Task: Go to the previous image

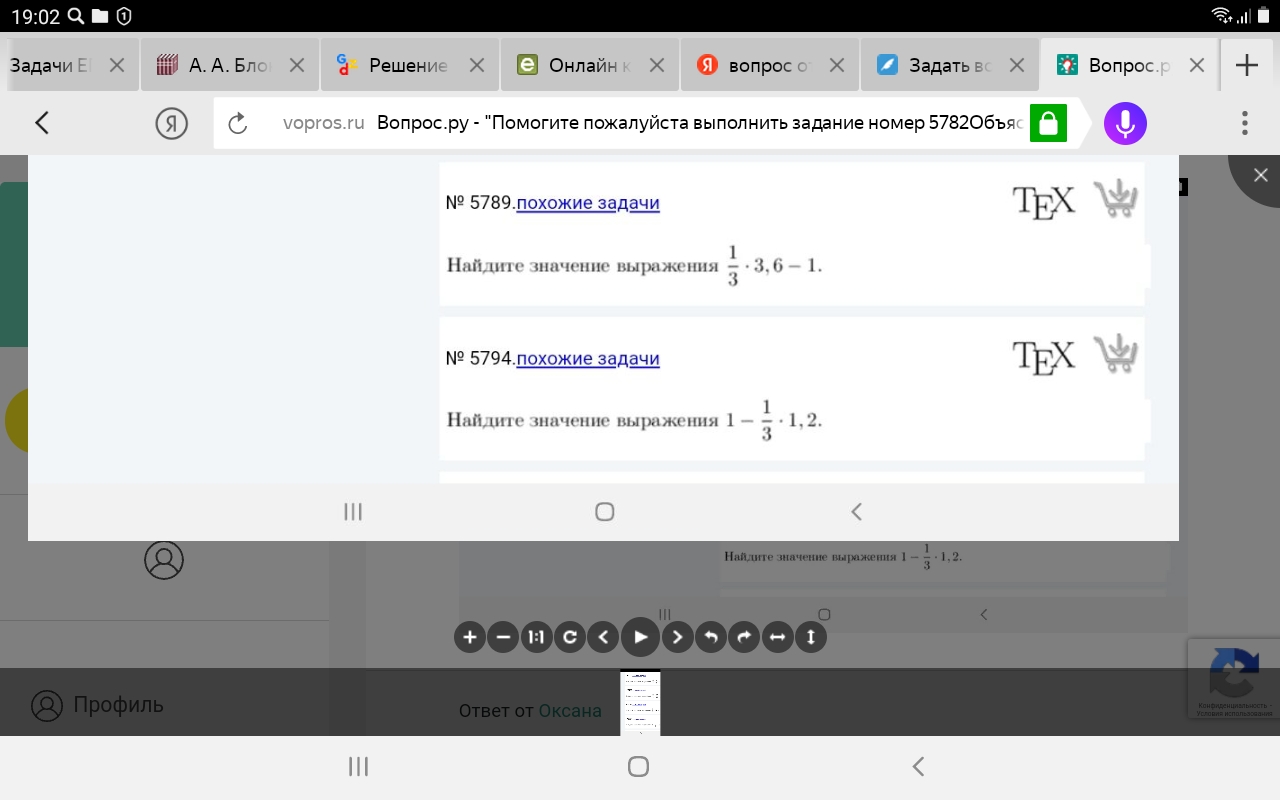Action: click(604, 637)
